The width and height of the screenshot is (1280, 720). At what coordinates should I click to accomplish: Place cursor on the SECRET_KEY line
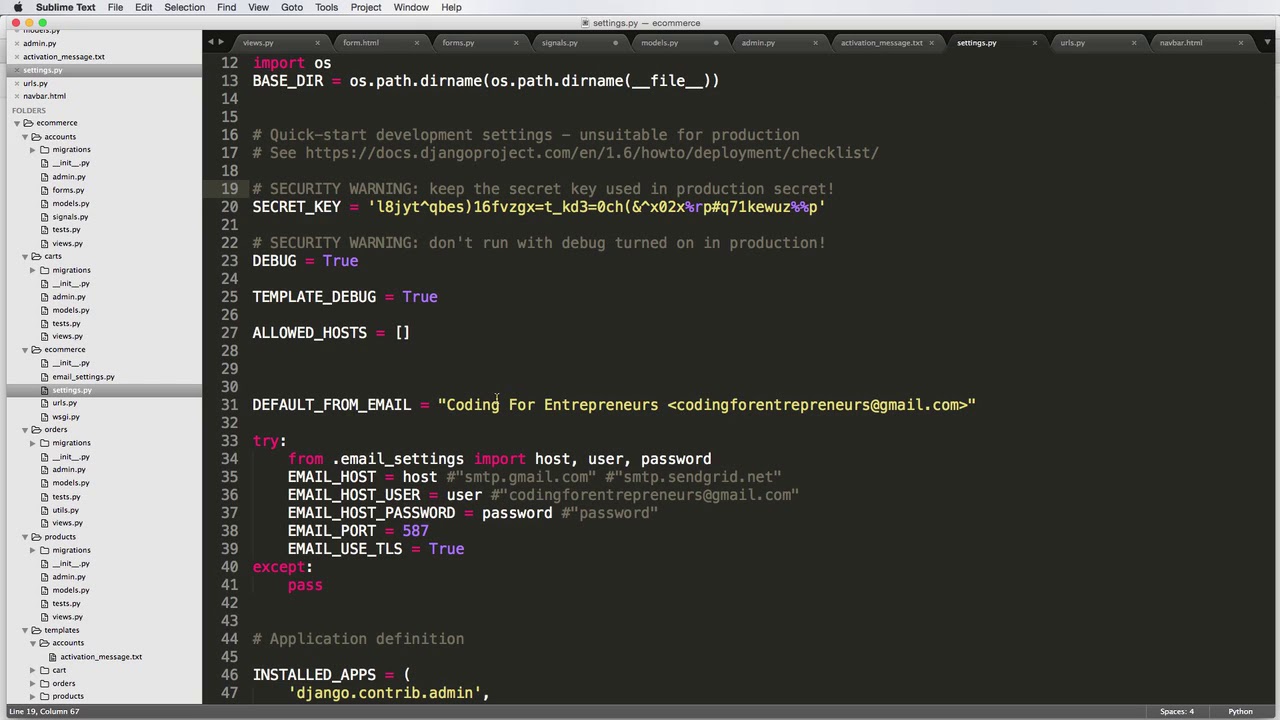538,207
